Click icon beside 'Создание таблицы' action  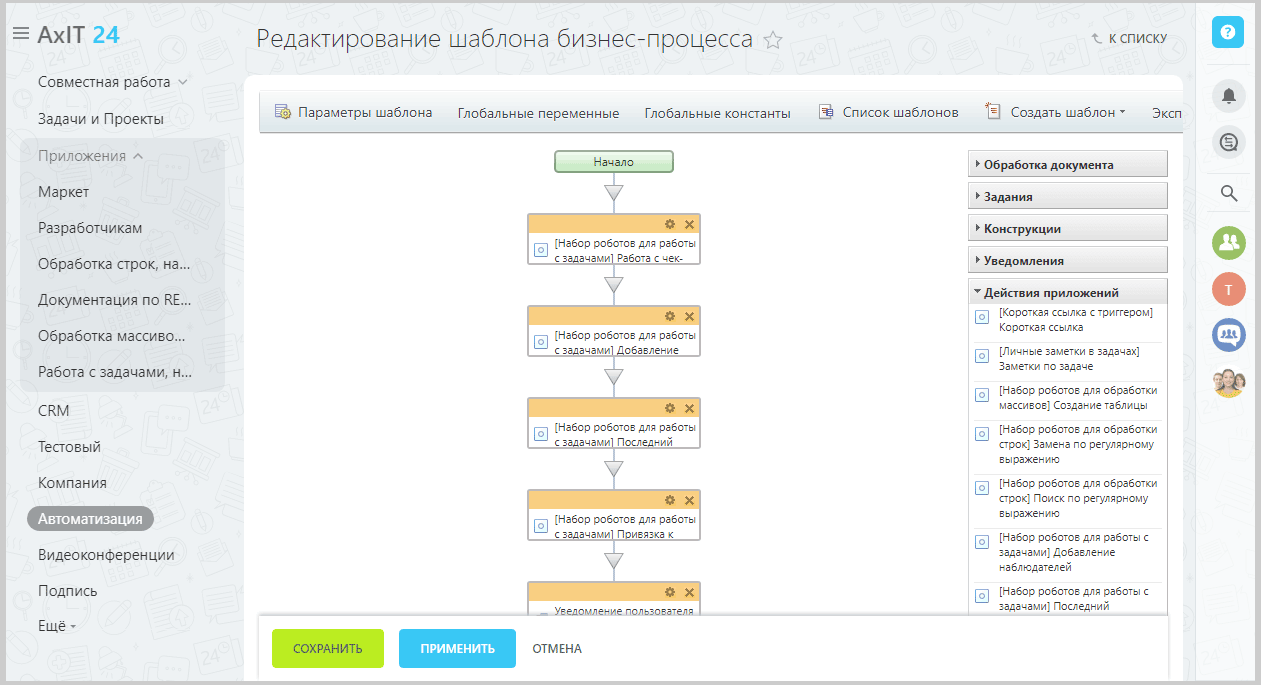click(x=982, y=397)
